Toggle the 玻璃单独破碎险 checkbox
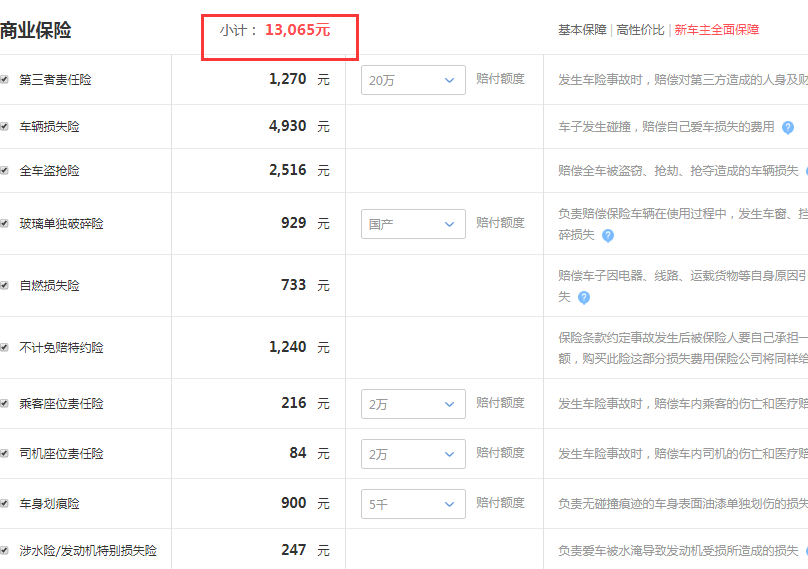 (x=5, y=223)
